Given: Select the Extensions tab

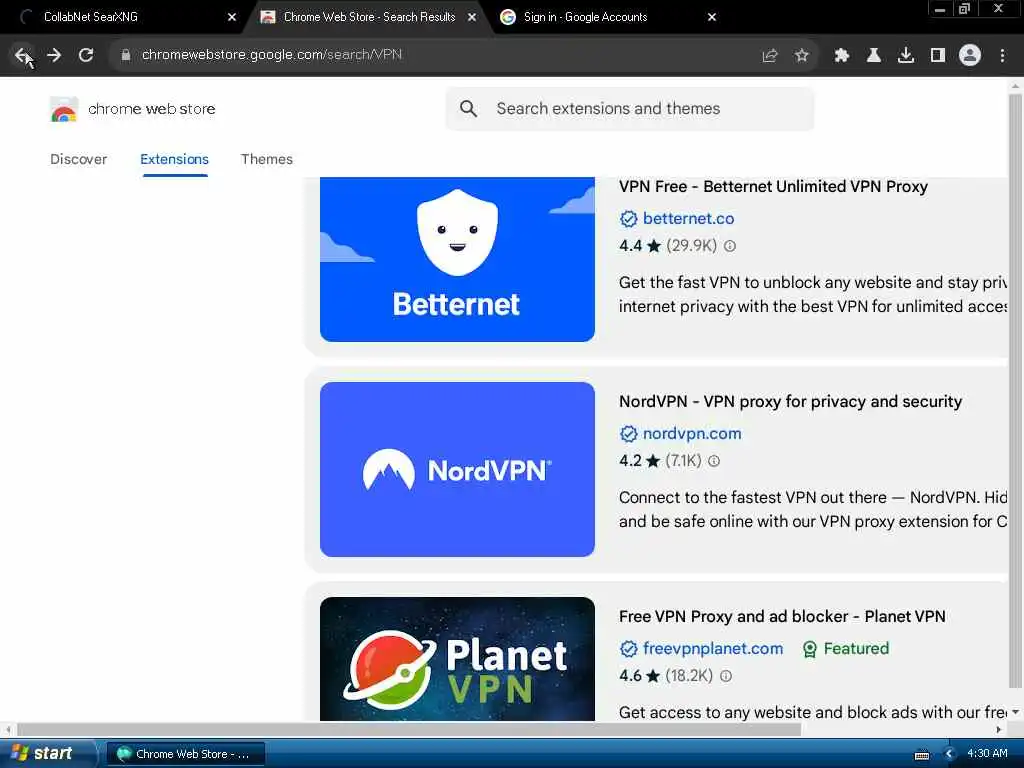Looking at the screenshot, I should 174,159.
